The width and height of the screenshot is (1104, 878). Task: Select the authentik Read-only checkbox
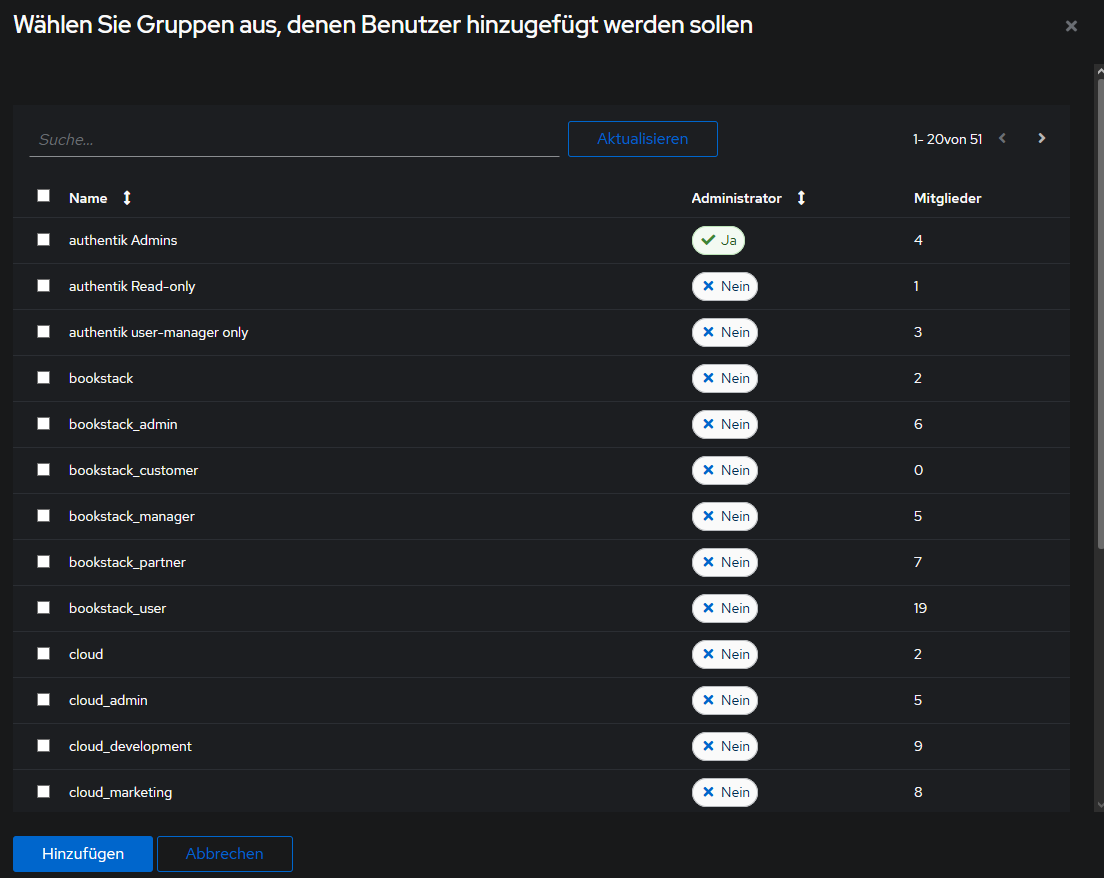(43, 286)
